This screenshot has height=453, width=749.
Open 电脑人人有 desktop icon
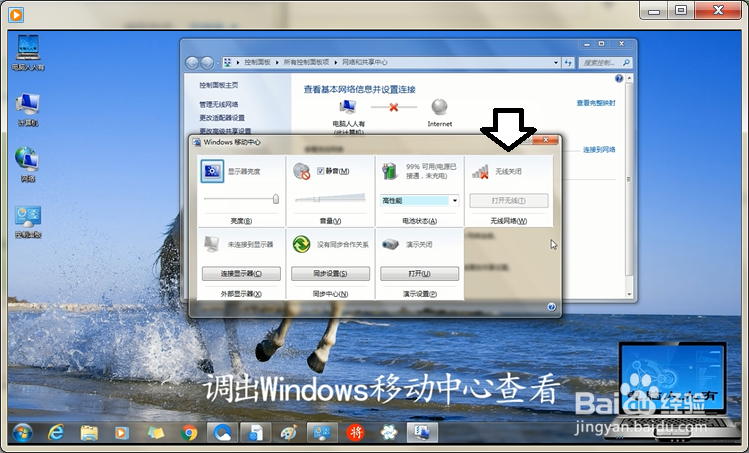click(28, 53)
